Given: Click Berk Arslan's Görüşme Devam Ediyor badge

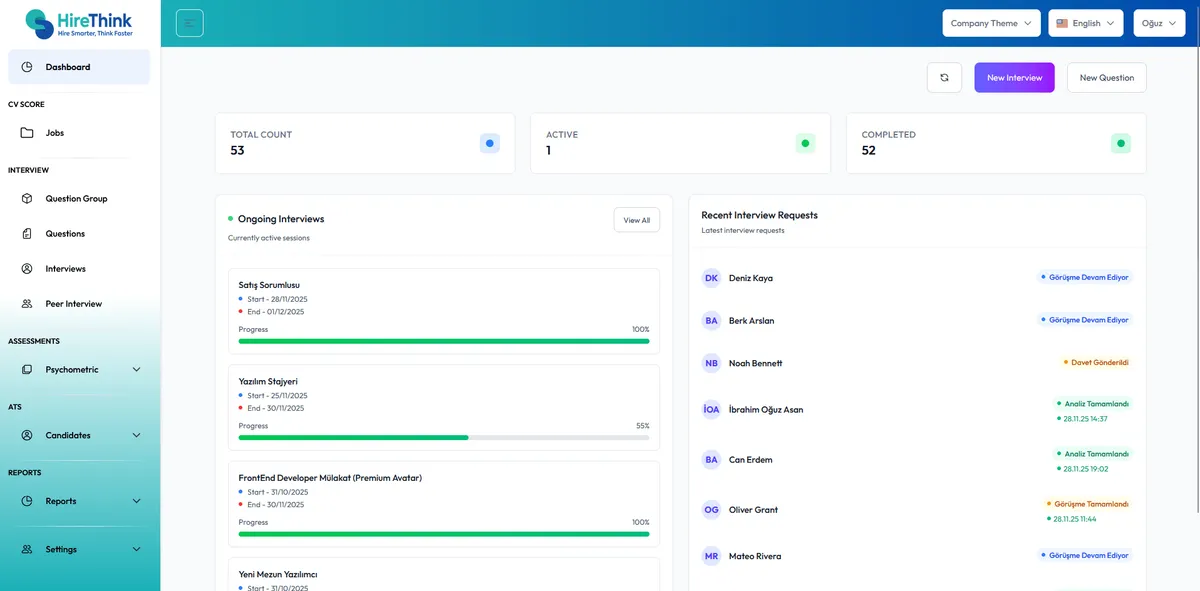Looking at the screenshot, I should [1085, 320].
